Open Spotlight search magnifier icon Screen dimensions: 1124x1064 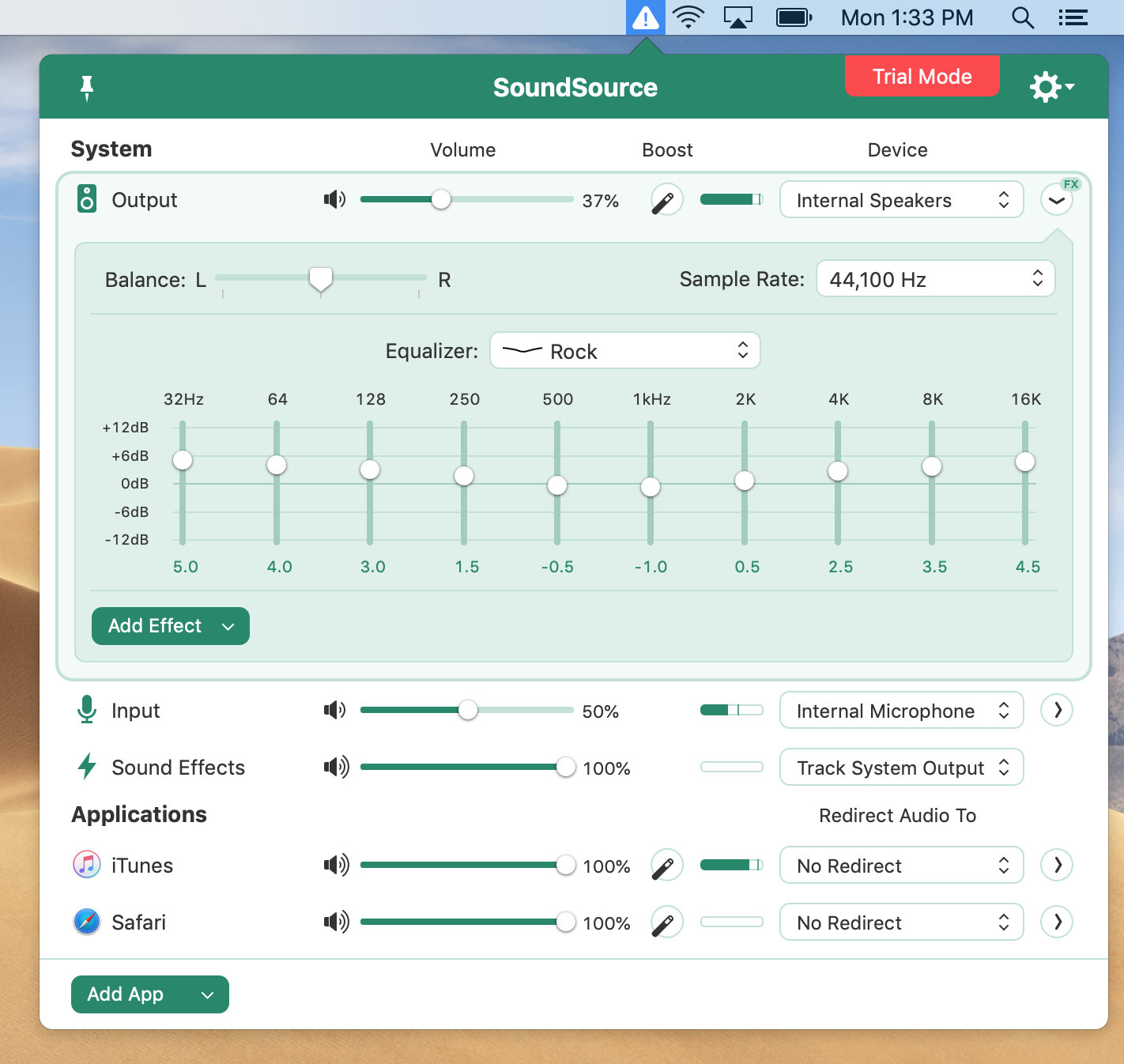click(x=1023, y=17)
